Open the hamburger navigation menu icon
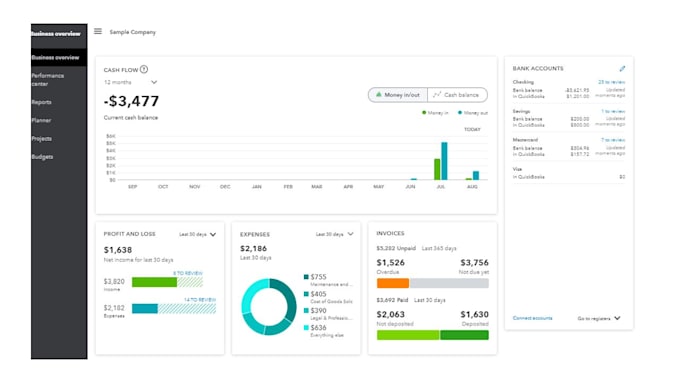The image size is (680, 383). pos(98,31)
